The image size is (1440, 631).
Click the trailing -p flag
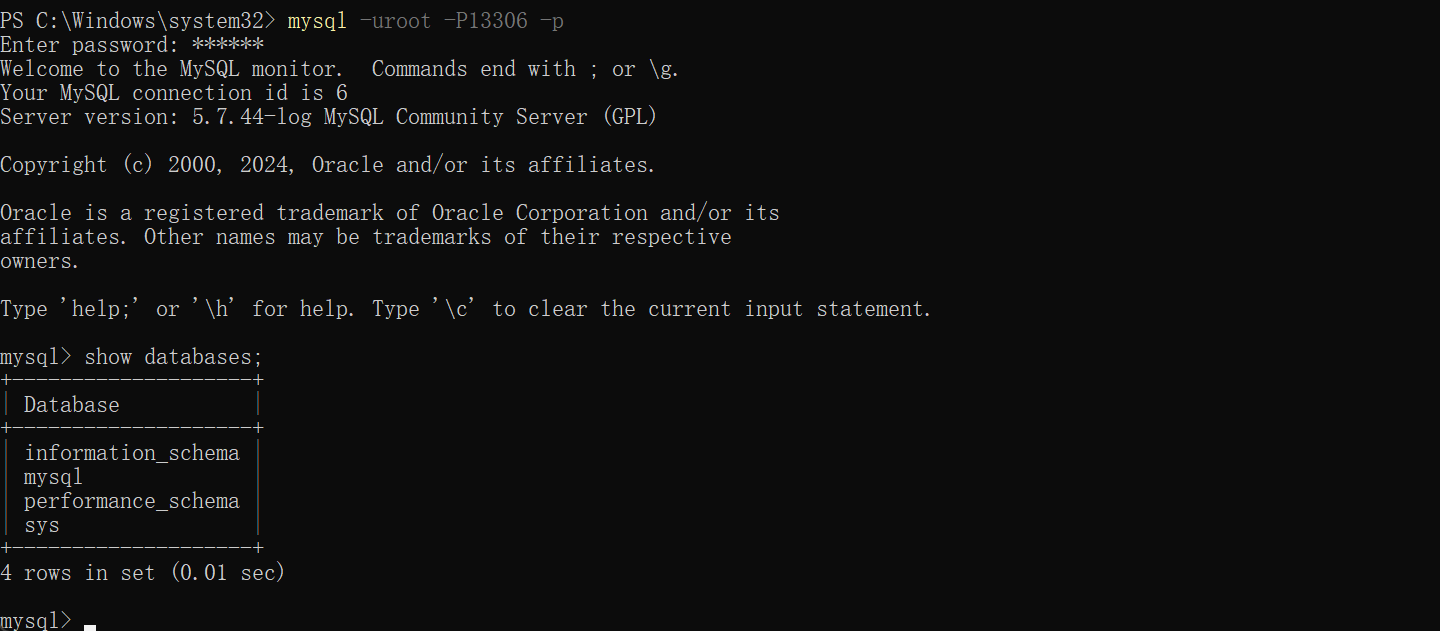pyautogui.click(x=552, y=21)
